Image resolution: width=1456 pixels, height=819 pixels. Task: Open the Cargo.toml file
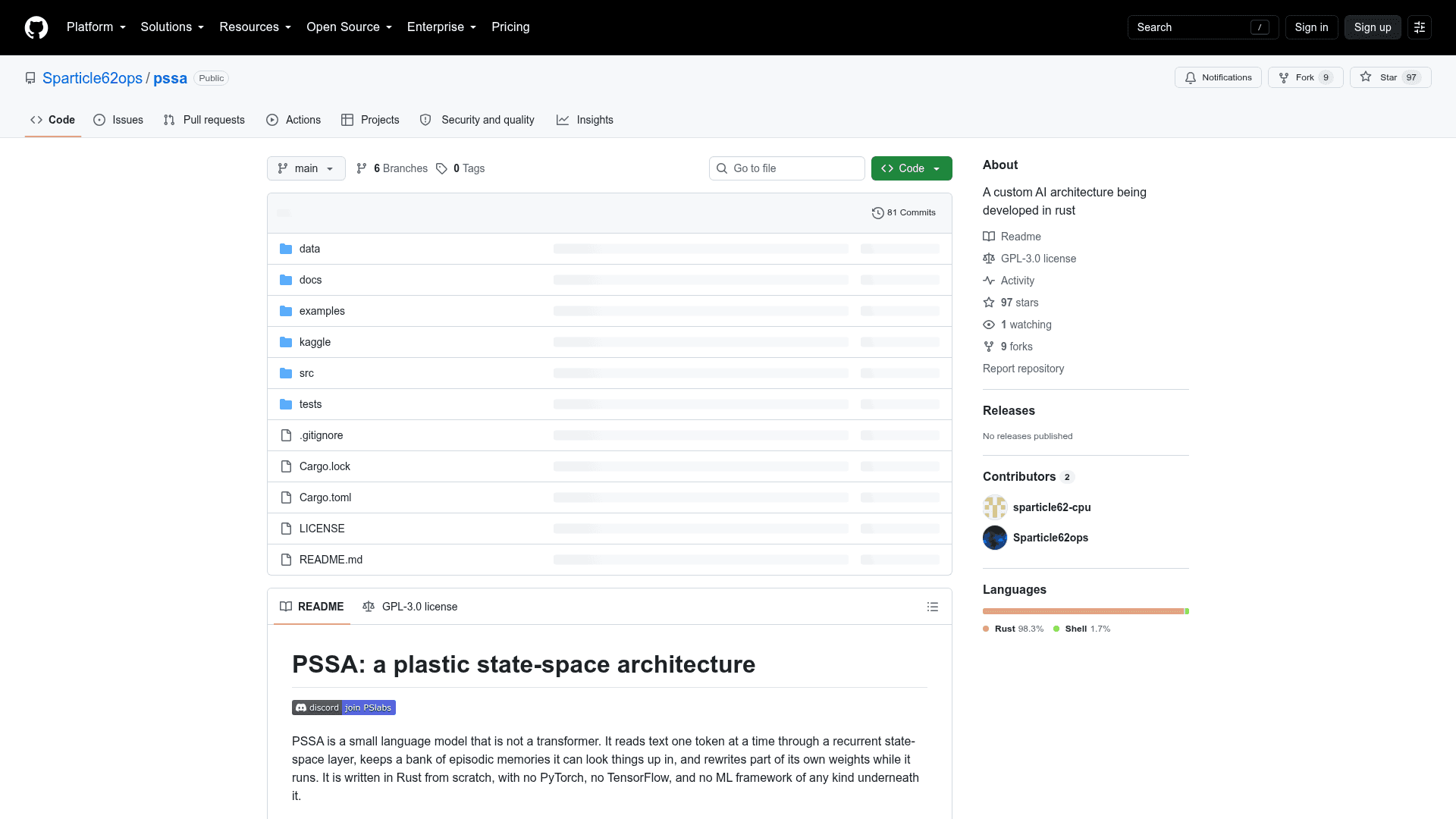coord(325,497)
